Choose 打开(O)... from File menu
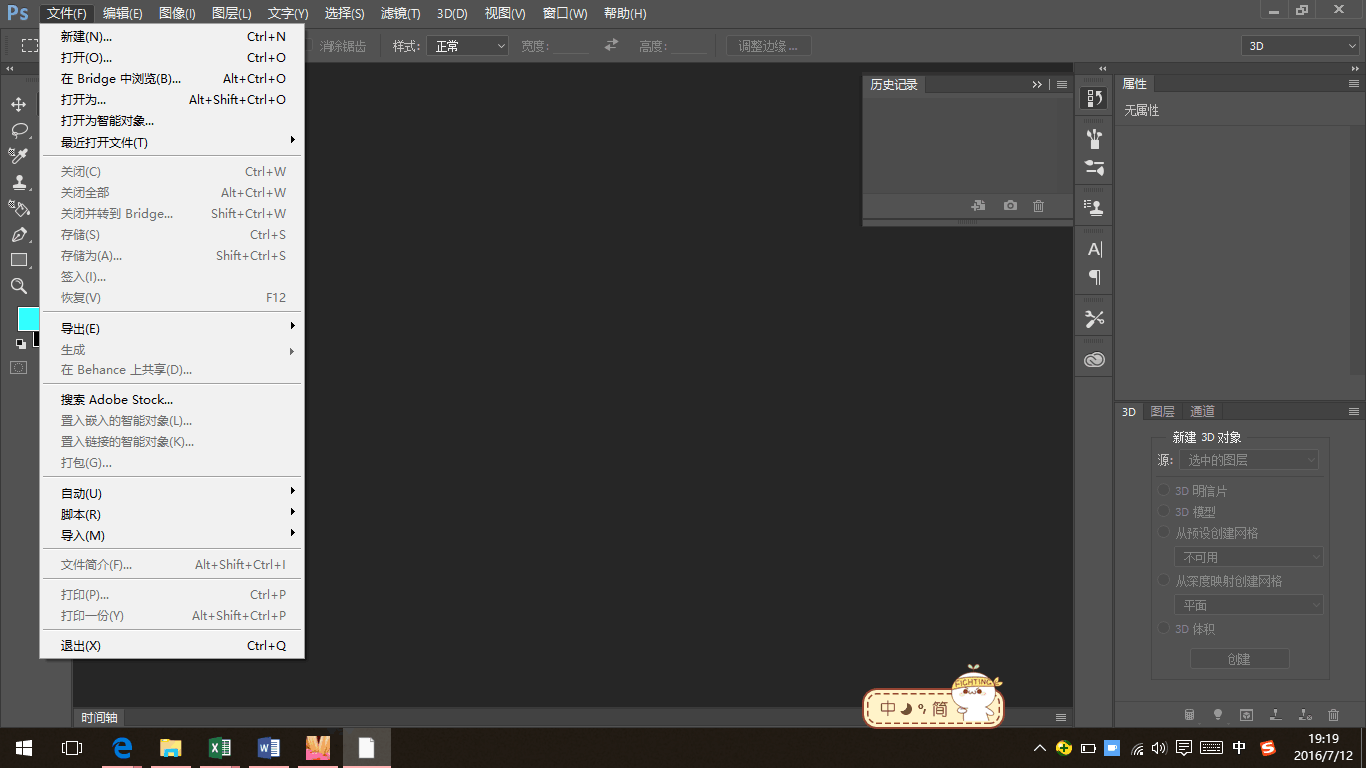 172,57
